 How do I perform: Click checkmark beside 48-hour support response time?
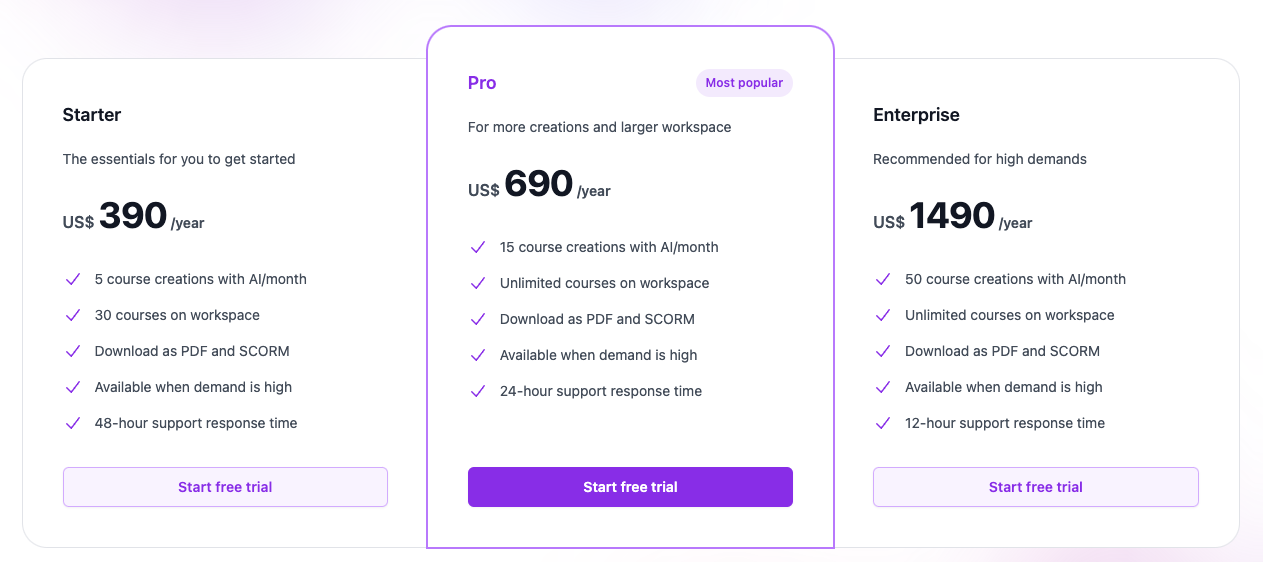tap(72, 423)
